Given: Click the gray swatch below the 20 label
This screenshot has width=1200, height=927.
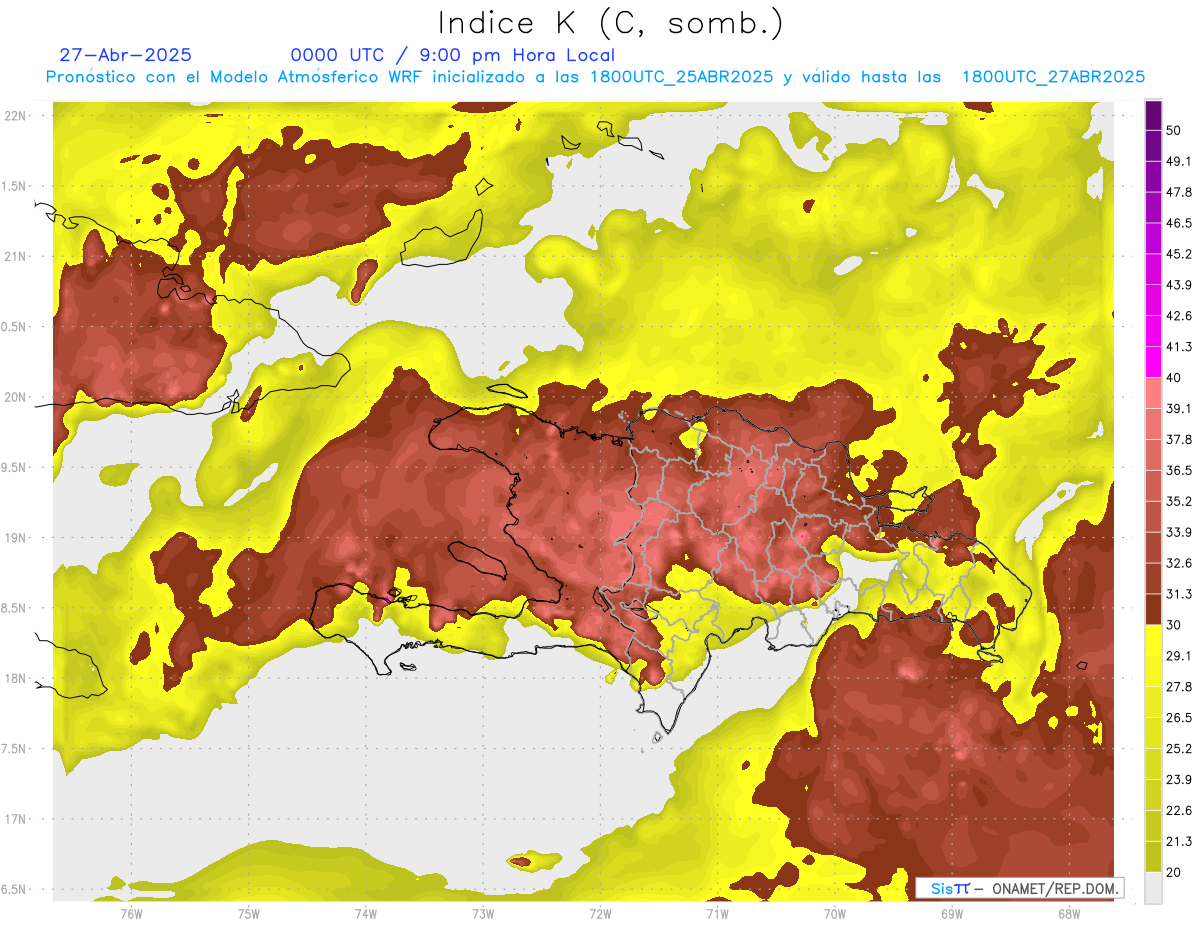Looking at the screenshot, I should (x=1153, y=888).
